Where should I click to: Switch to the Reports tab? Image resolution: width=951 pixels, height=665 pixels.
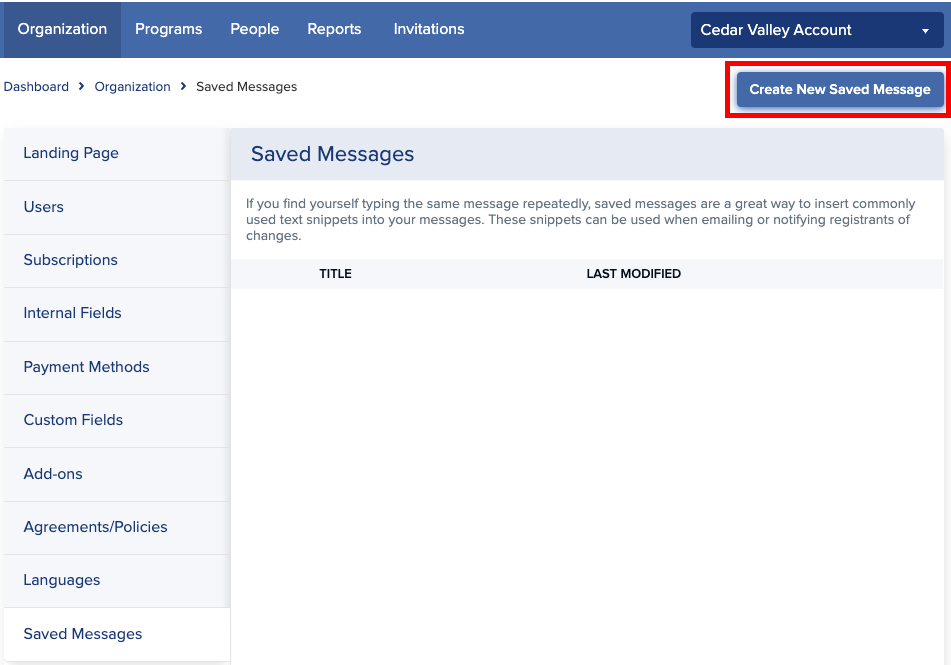click(334, 29)
